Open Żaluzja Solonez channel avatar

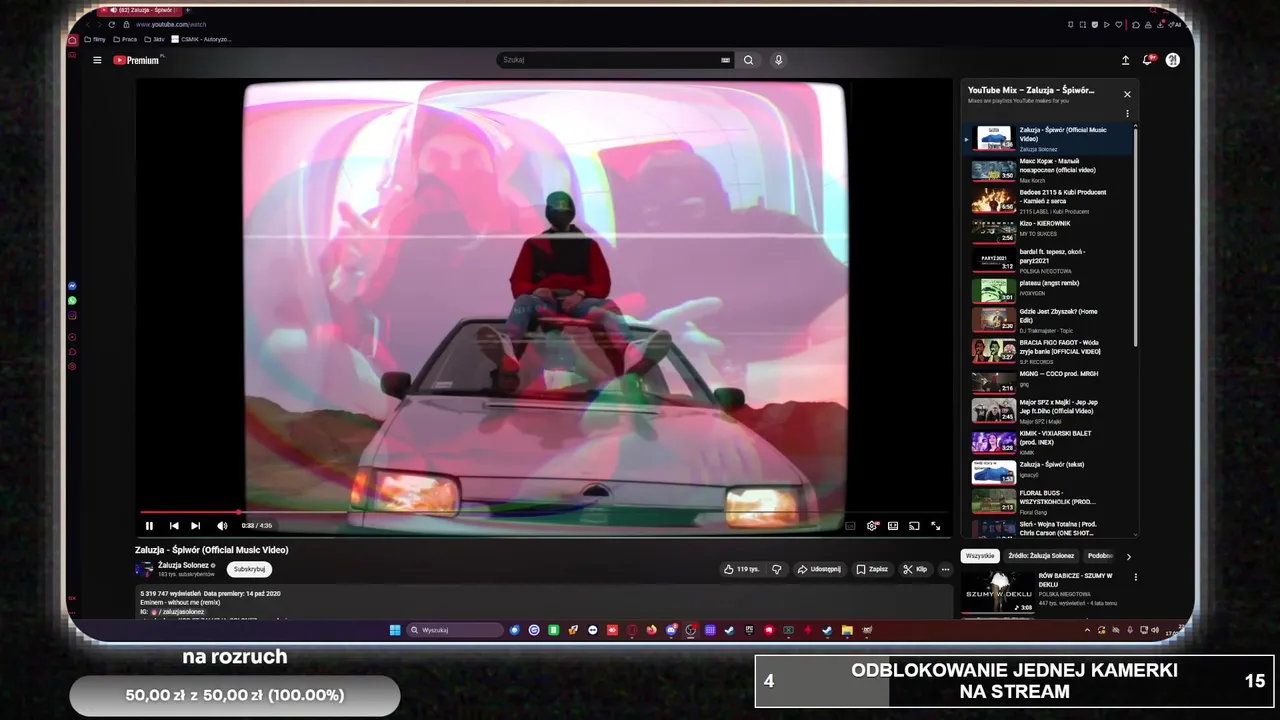(144, 569)
